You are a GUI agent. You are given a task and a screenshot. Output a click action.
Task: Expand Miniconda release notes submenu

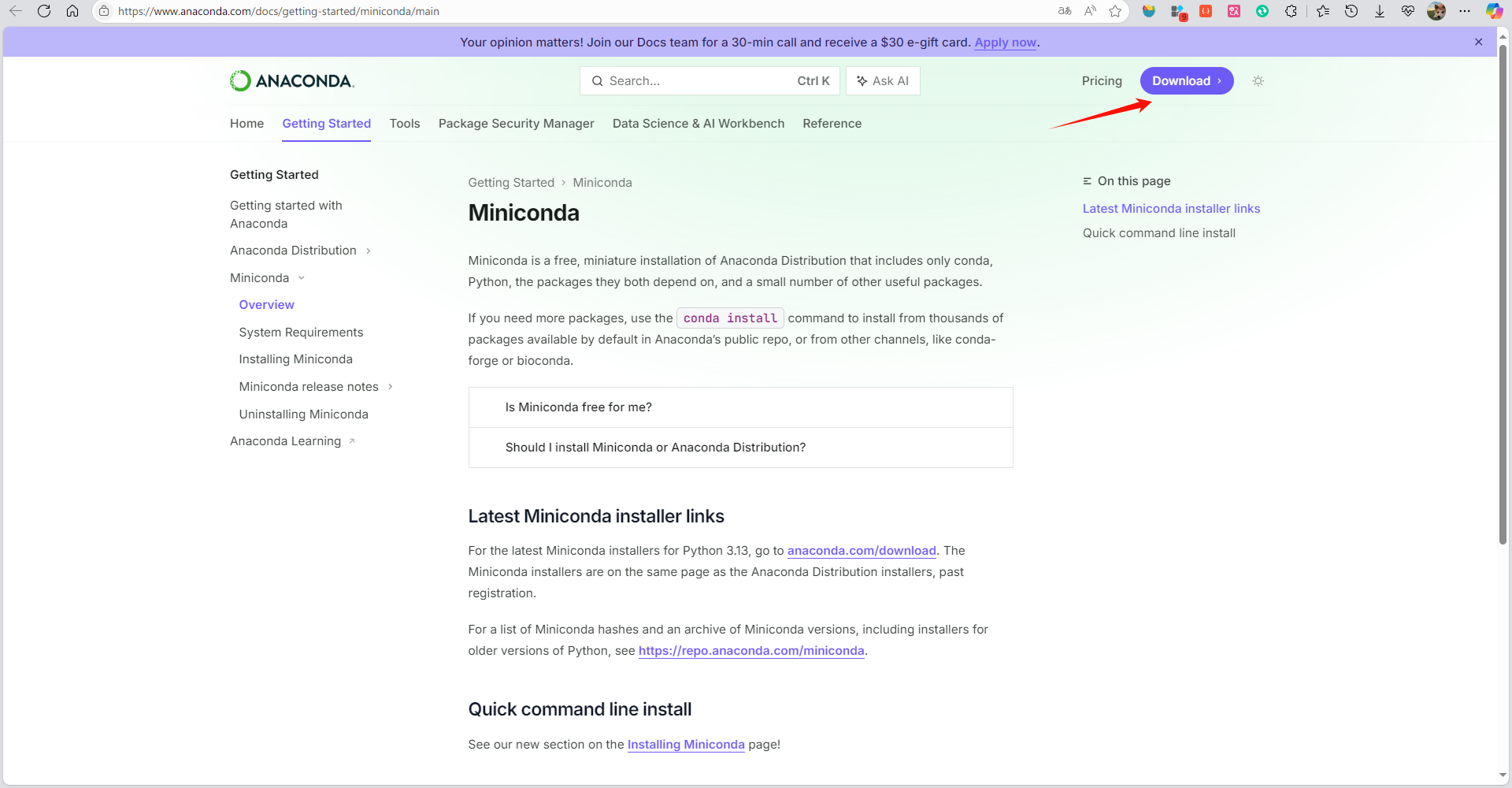coord(391,387)
